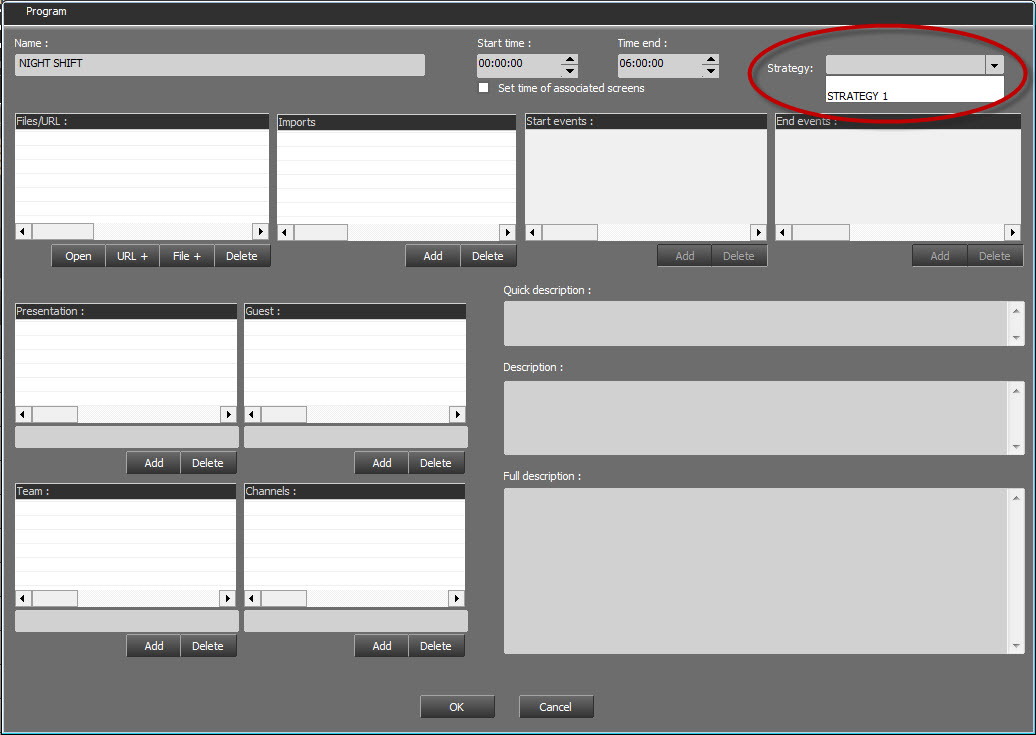Cancel the Program dialog
The image size is (1036, 735).
556,707
